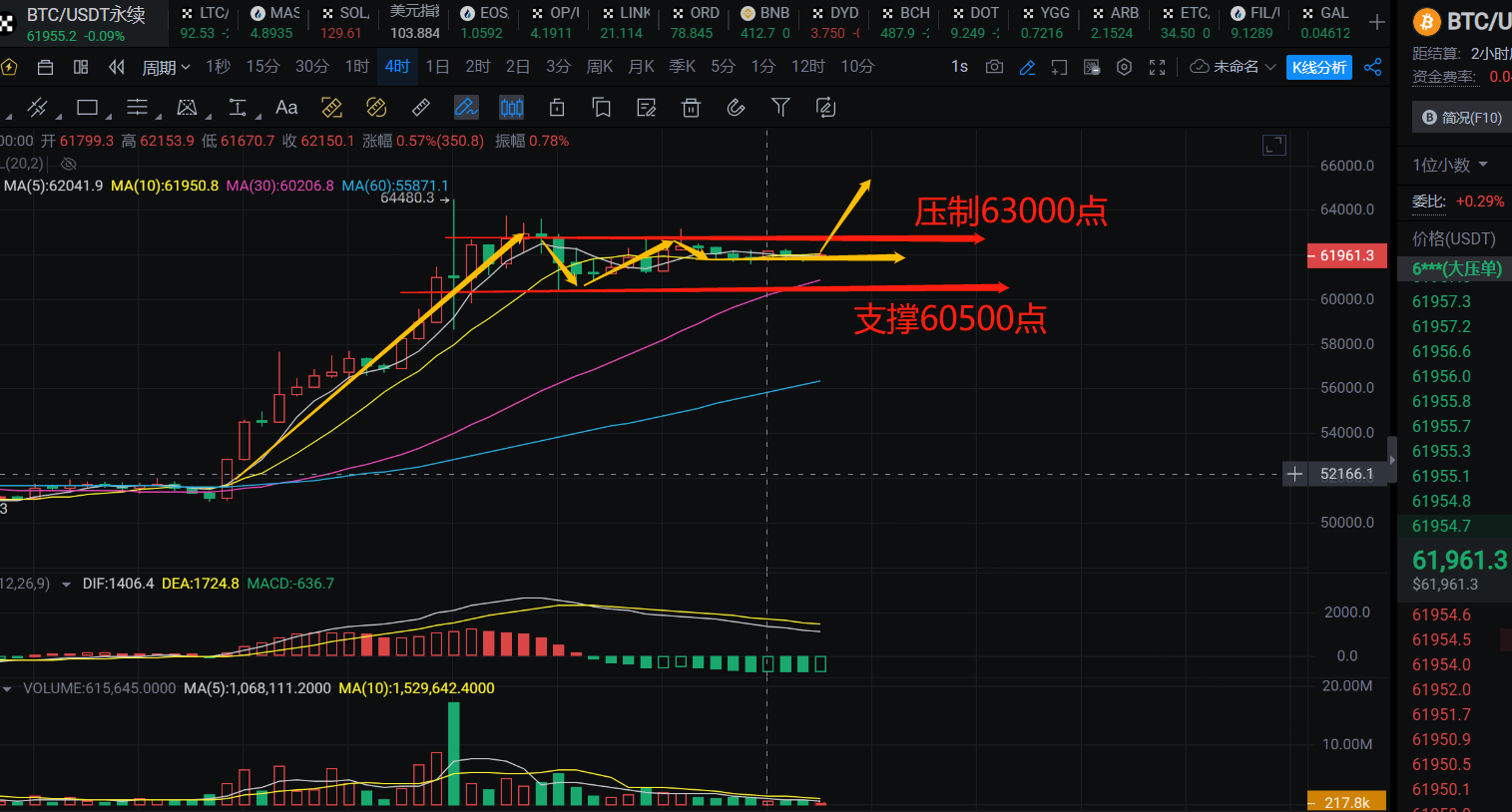This screenshot has height=812, width=1512.
Task: Click the filter funnel icon
Action: click(x=780, y=108)
